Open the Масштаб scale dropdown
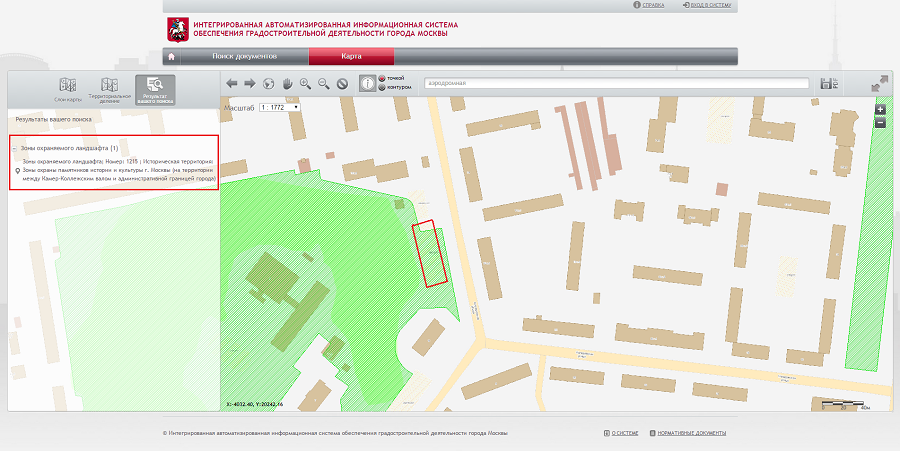This screenshot has width=900, height=451. pyautogui.click(x=280, y=107)
